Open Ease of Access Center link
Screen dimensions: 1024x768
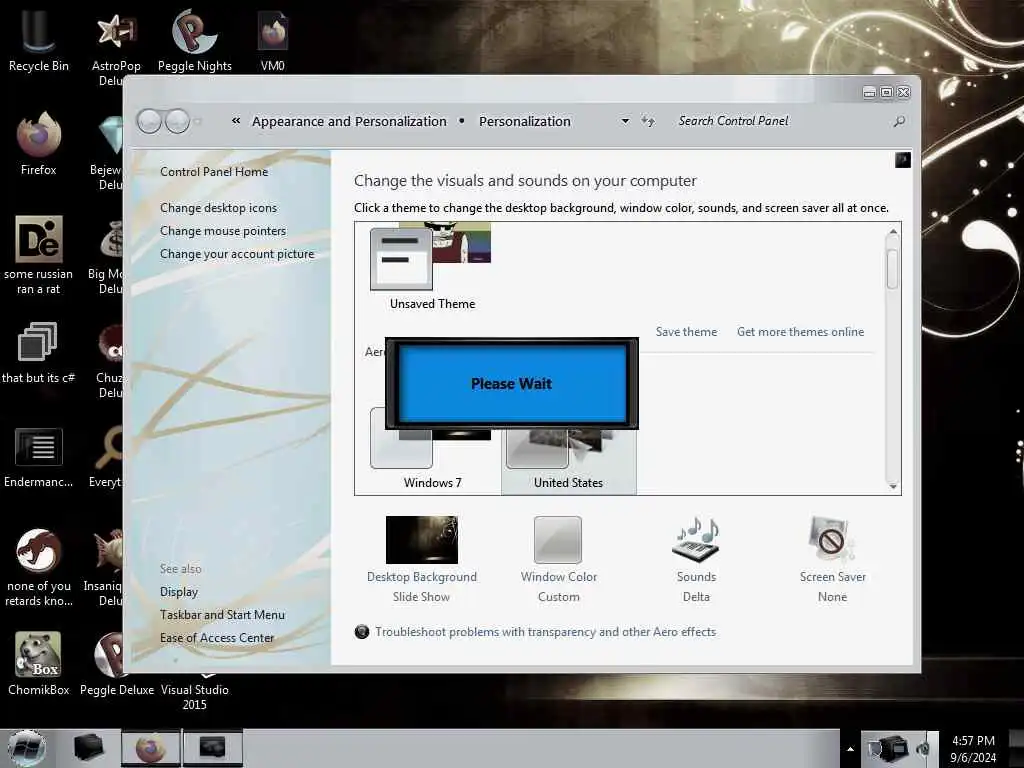coord(217,637)
